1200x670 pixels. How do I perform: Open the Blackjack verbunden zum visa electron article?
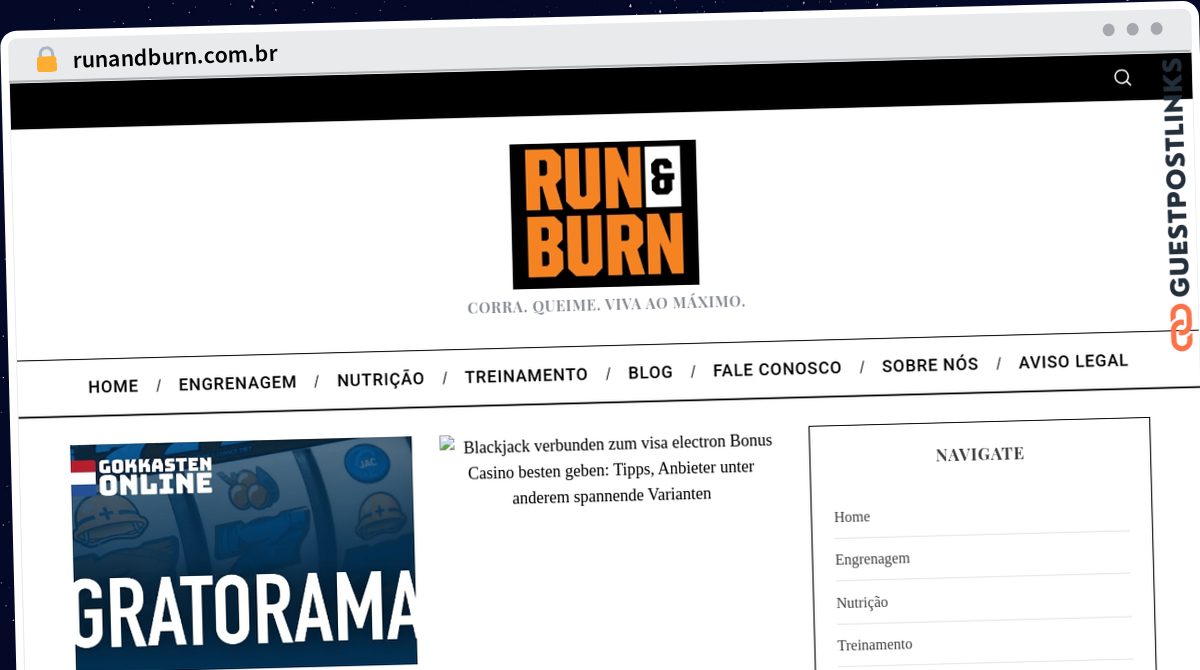(612, 468)
